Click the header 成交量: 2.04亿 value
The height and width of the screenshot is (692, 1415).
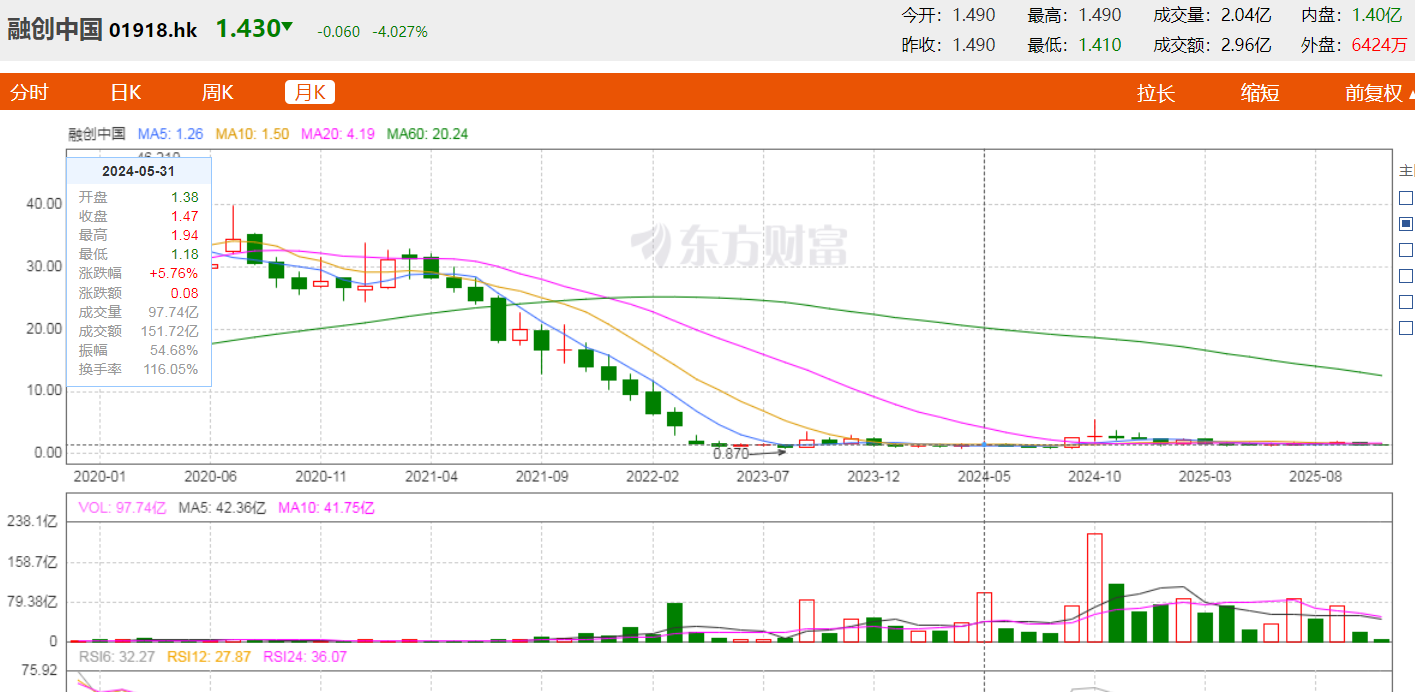tap(1212, 15)
